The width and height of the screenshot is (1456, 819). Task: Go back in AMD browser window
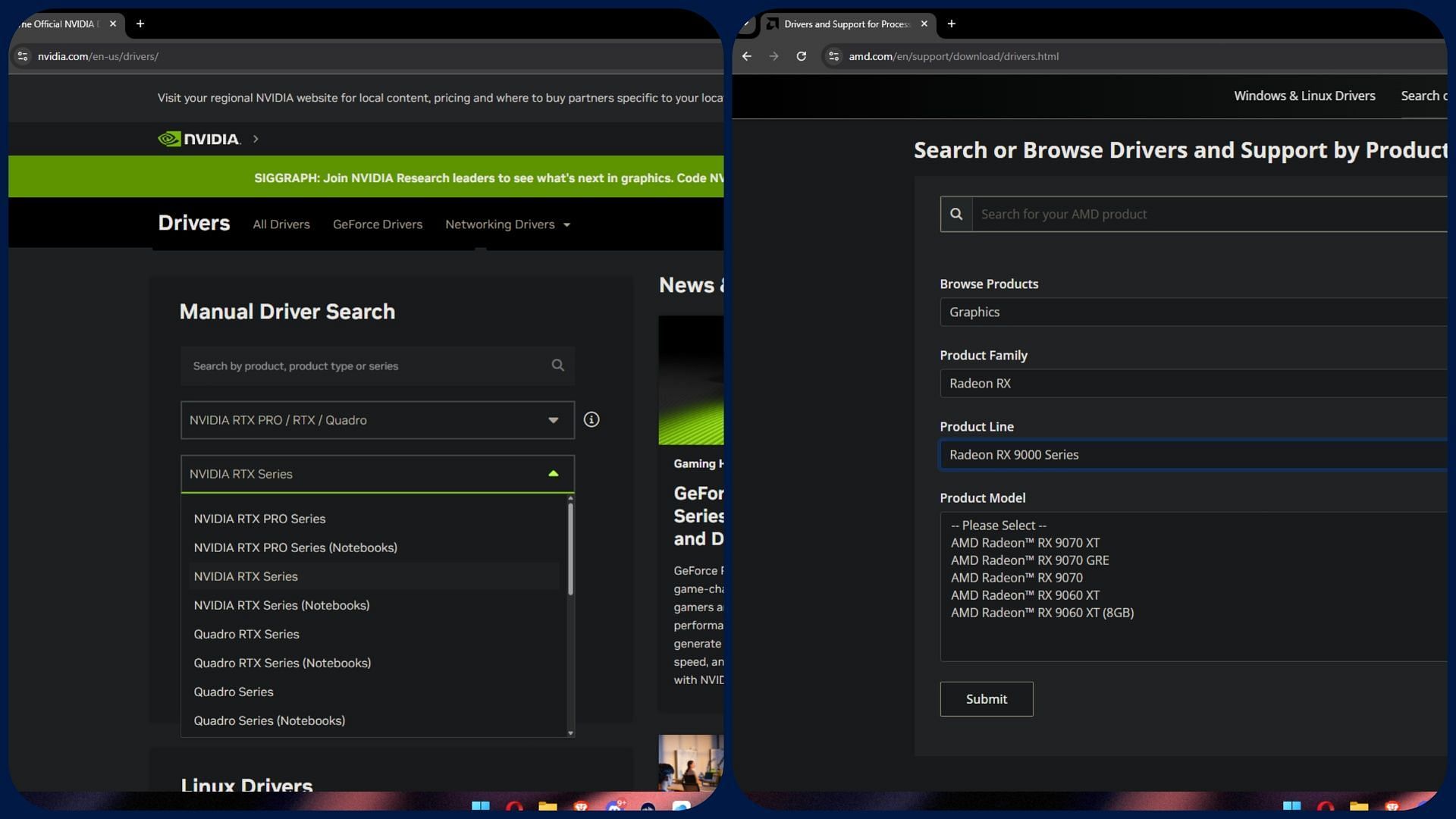pos(747,56)
